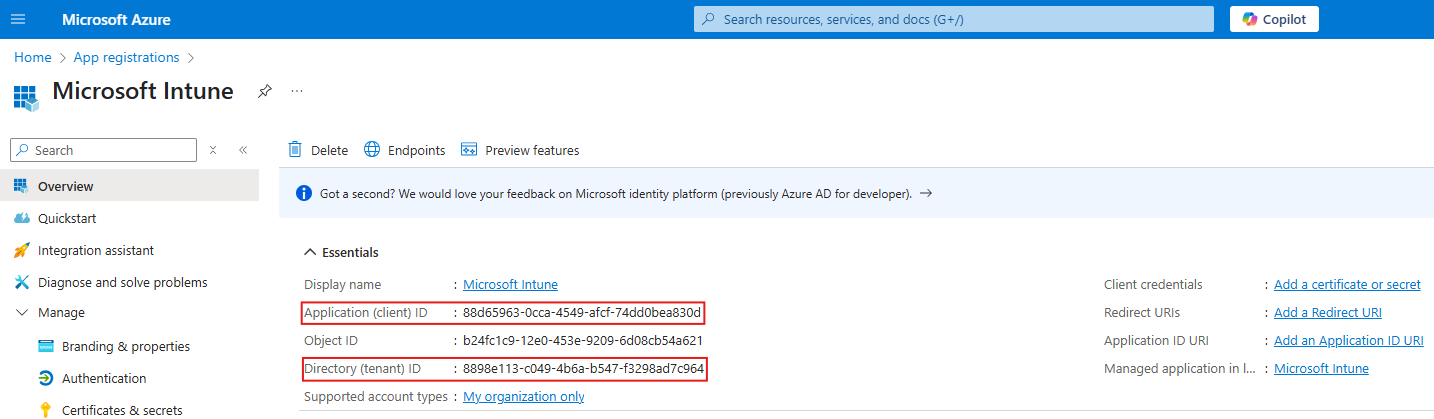Click the Quickstart cloud icon

21,218
